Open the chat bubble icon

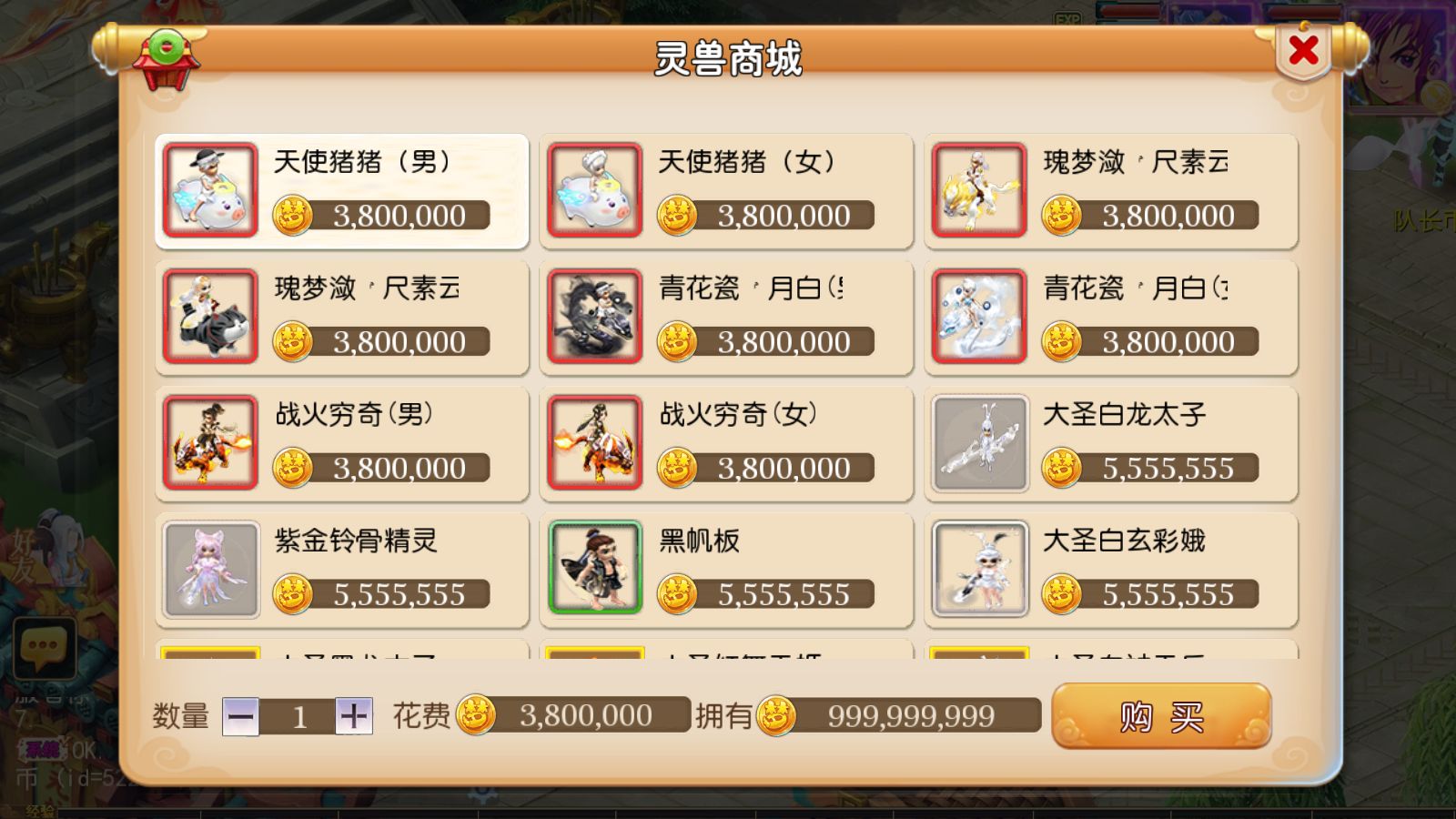tap(44, 647)
